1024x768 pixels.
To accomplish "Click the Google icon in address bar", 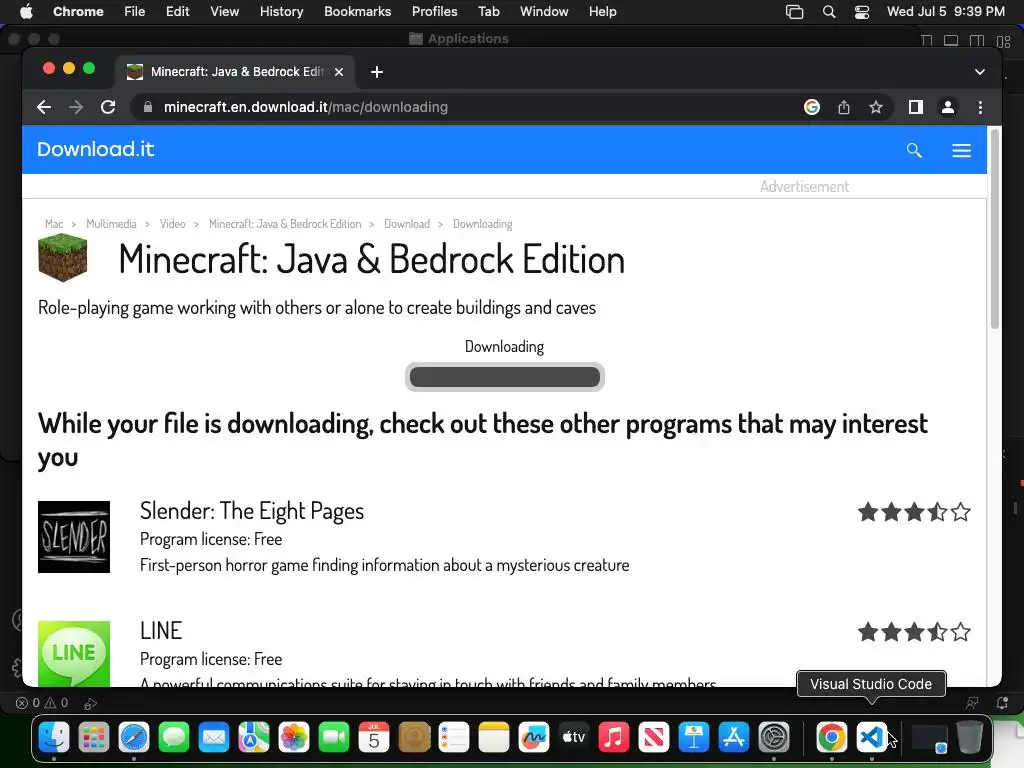I will [812, 107].
